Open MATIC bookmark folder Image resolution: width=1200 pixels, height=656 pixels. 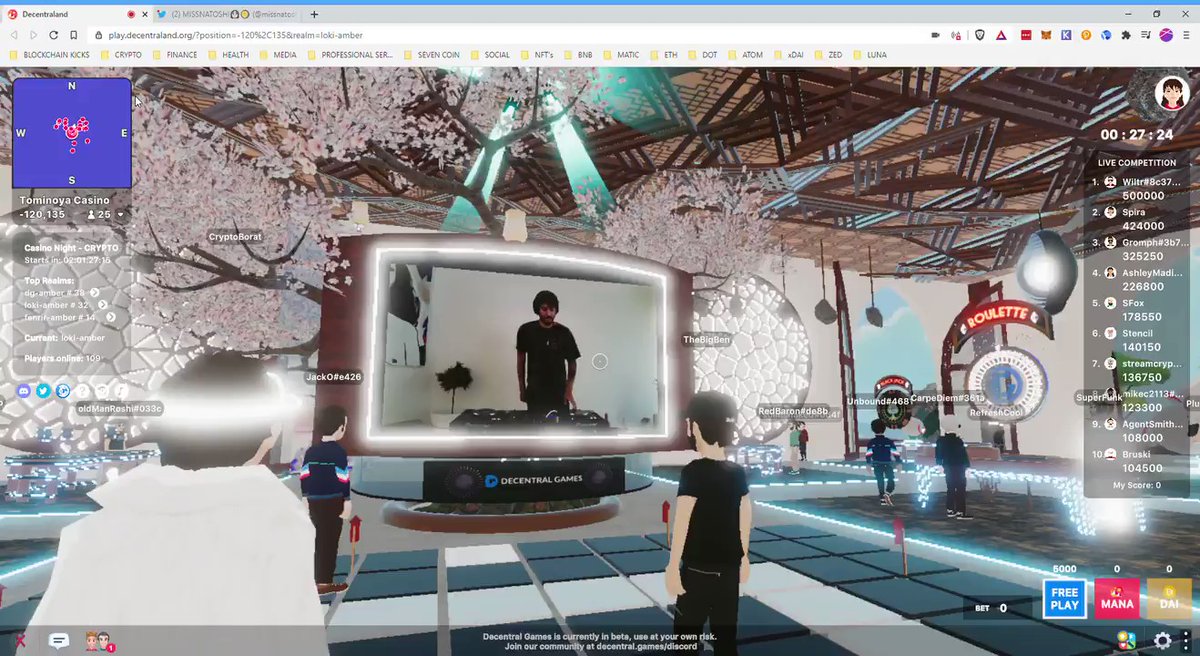pyautogui.click(x=620, y=55)
